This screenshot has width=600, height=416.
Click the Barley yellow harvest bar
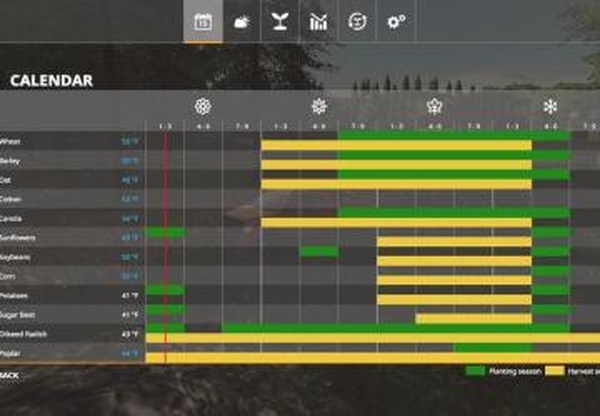coord(396,165)
